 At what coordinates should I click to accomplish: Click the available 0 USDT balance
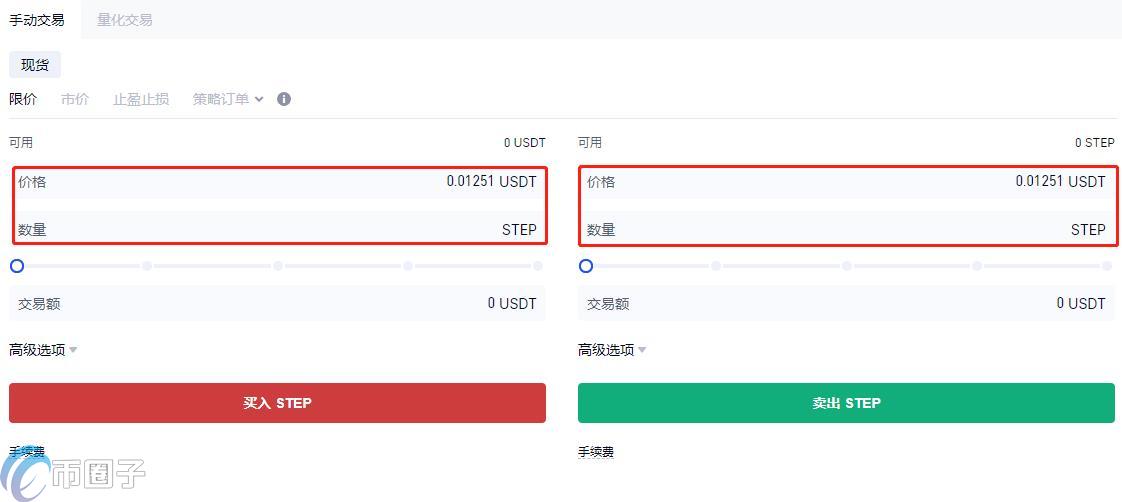pyautogui.click(x=525, y=143)
